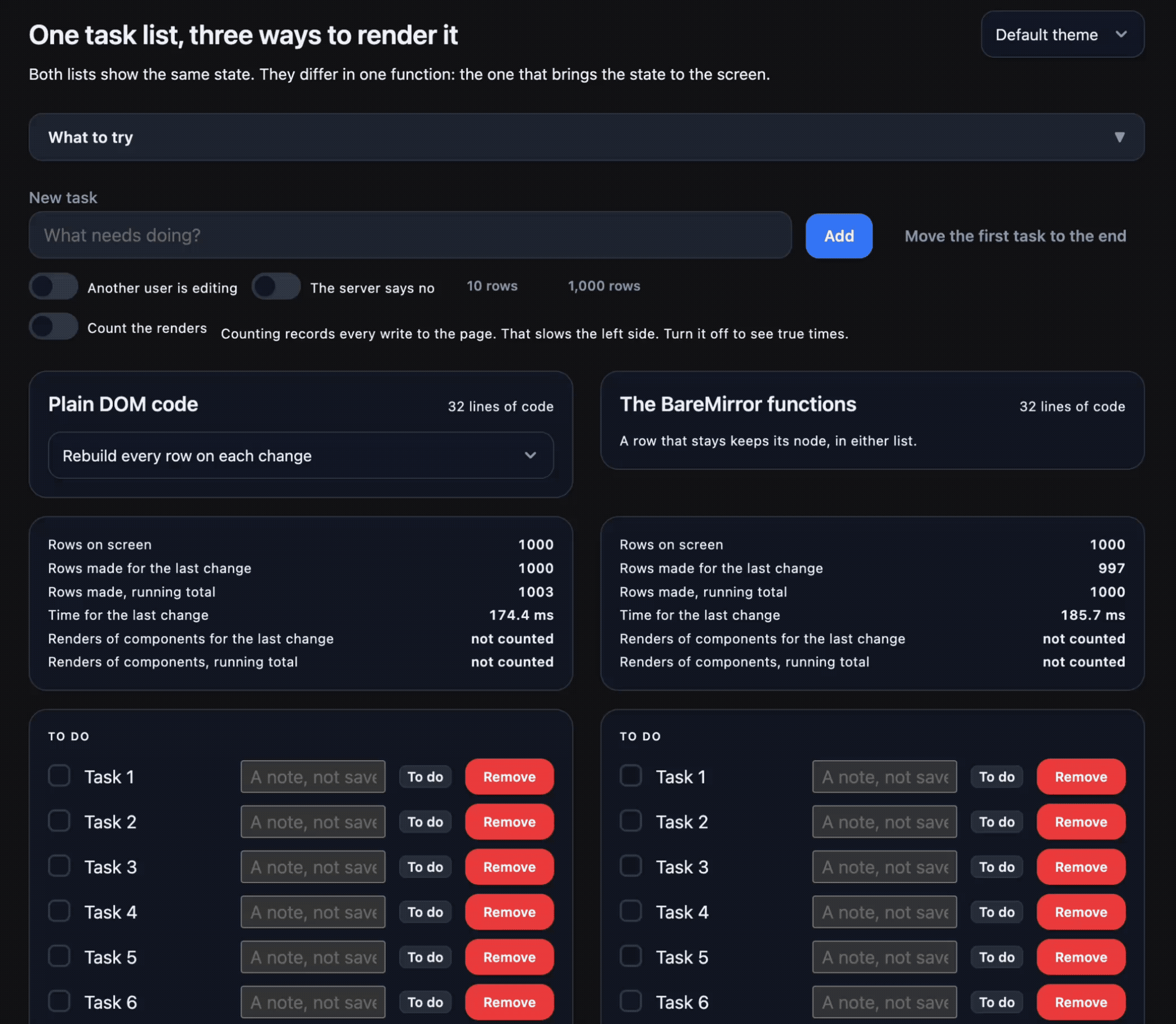The width and height of the screenshot is (1176, 1024).
Task: Click the blue Add button
Action: [838, 236]
